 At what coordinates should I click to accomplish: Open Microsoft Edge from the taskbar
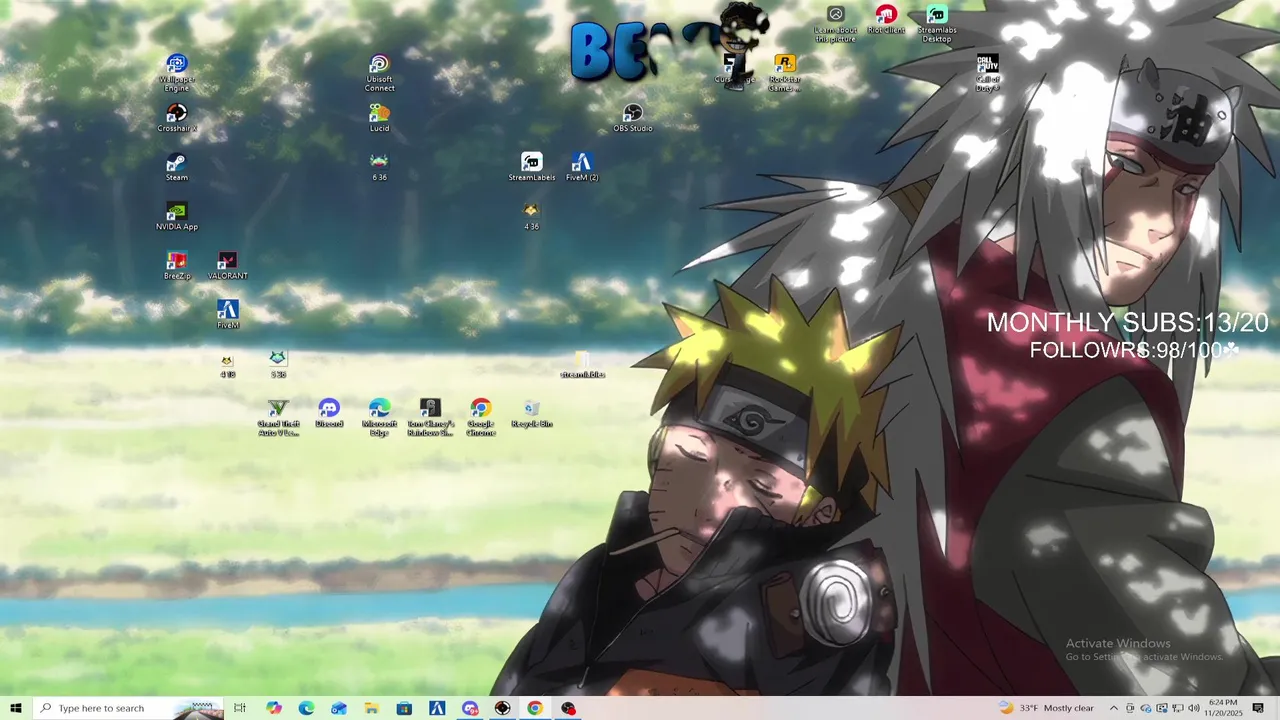[x=306, y=708]
